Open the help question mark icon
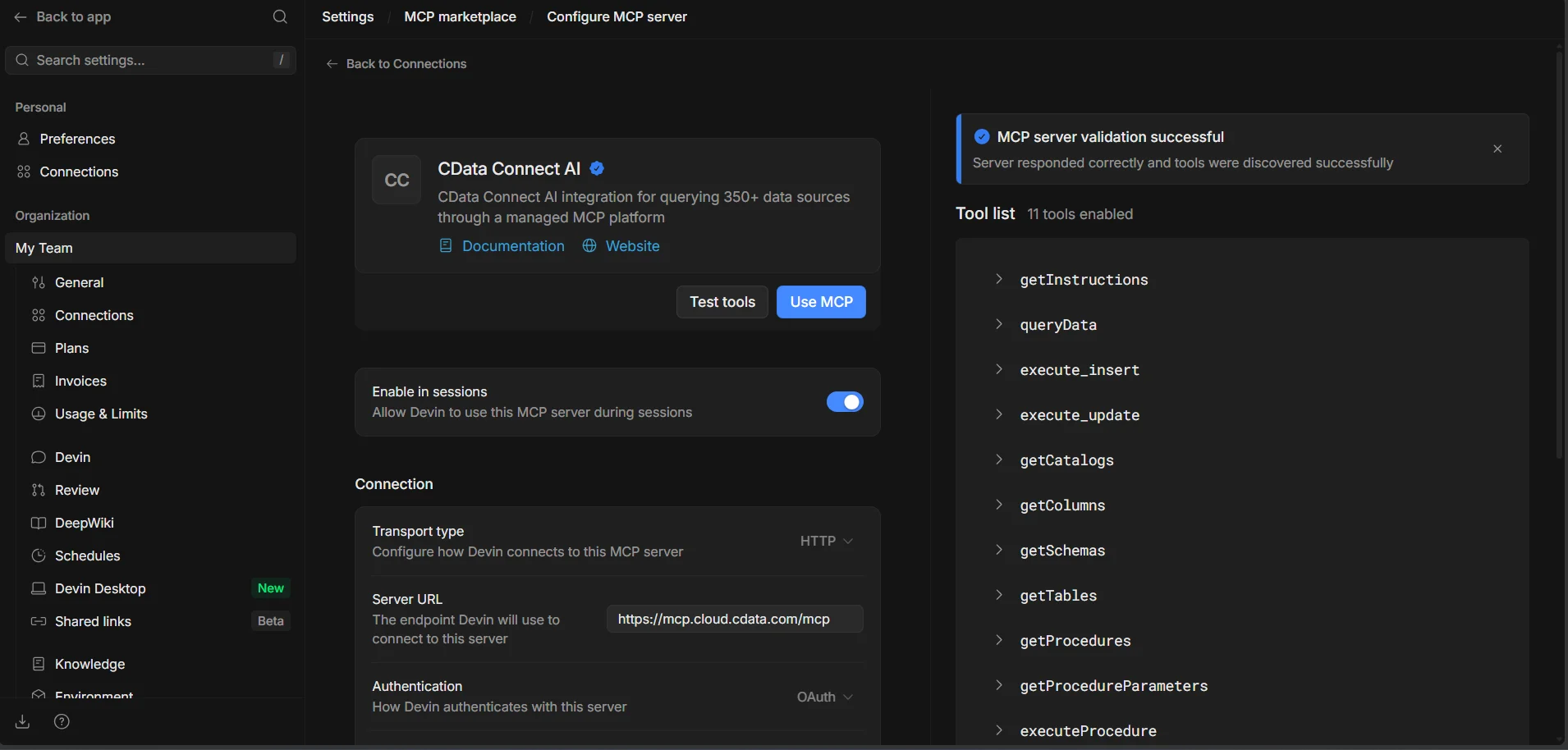Image resolution: width=1568 pixels, height=750 pixels. (x=62, y=722)
